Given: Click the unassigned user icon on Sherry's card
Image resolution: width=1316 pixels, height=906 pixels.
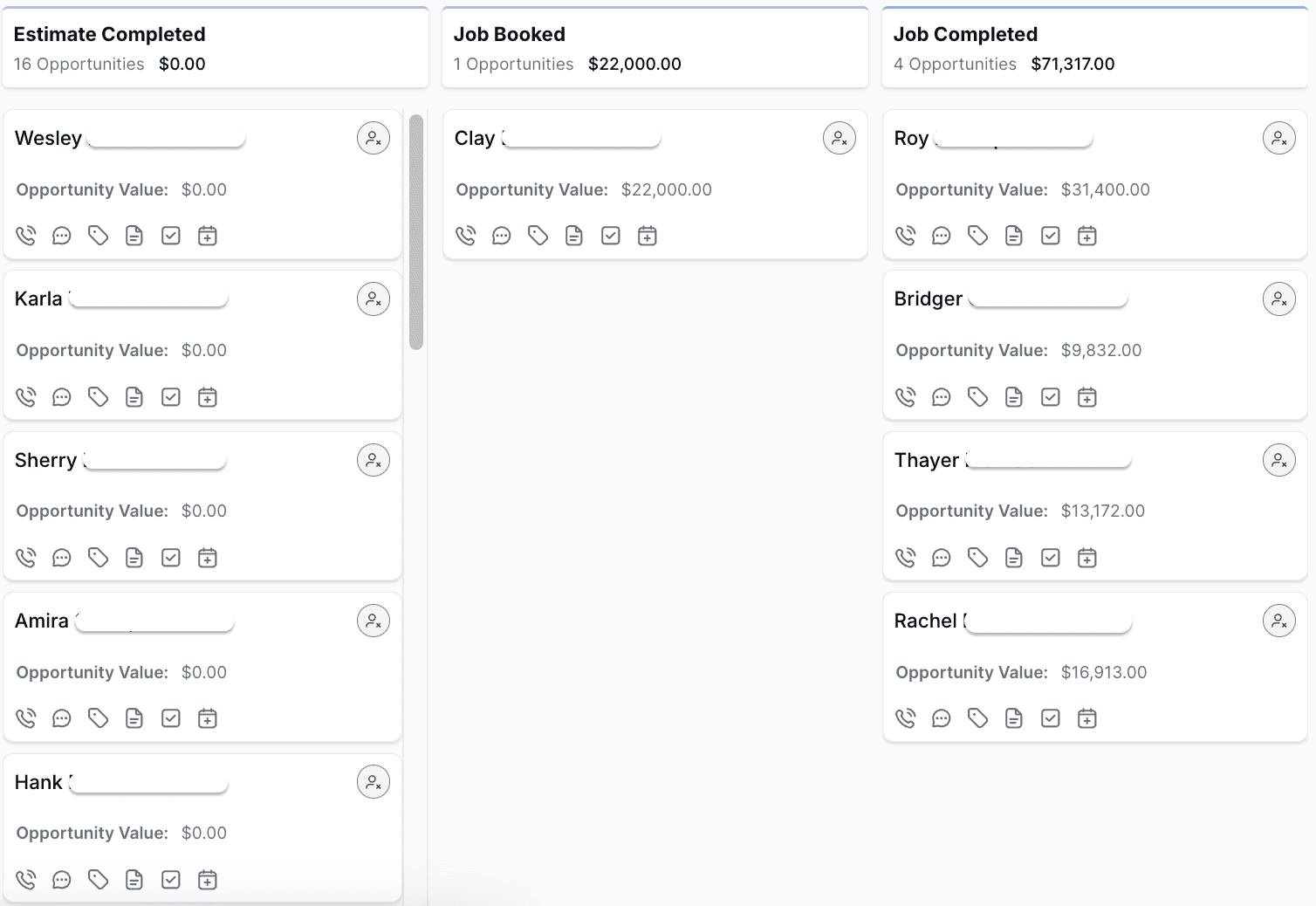Looking at the screenshot, I should coord(374,460).
